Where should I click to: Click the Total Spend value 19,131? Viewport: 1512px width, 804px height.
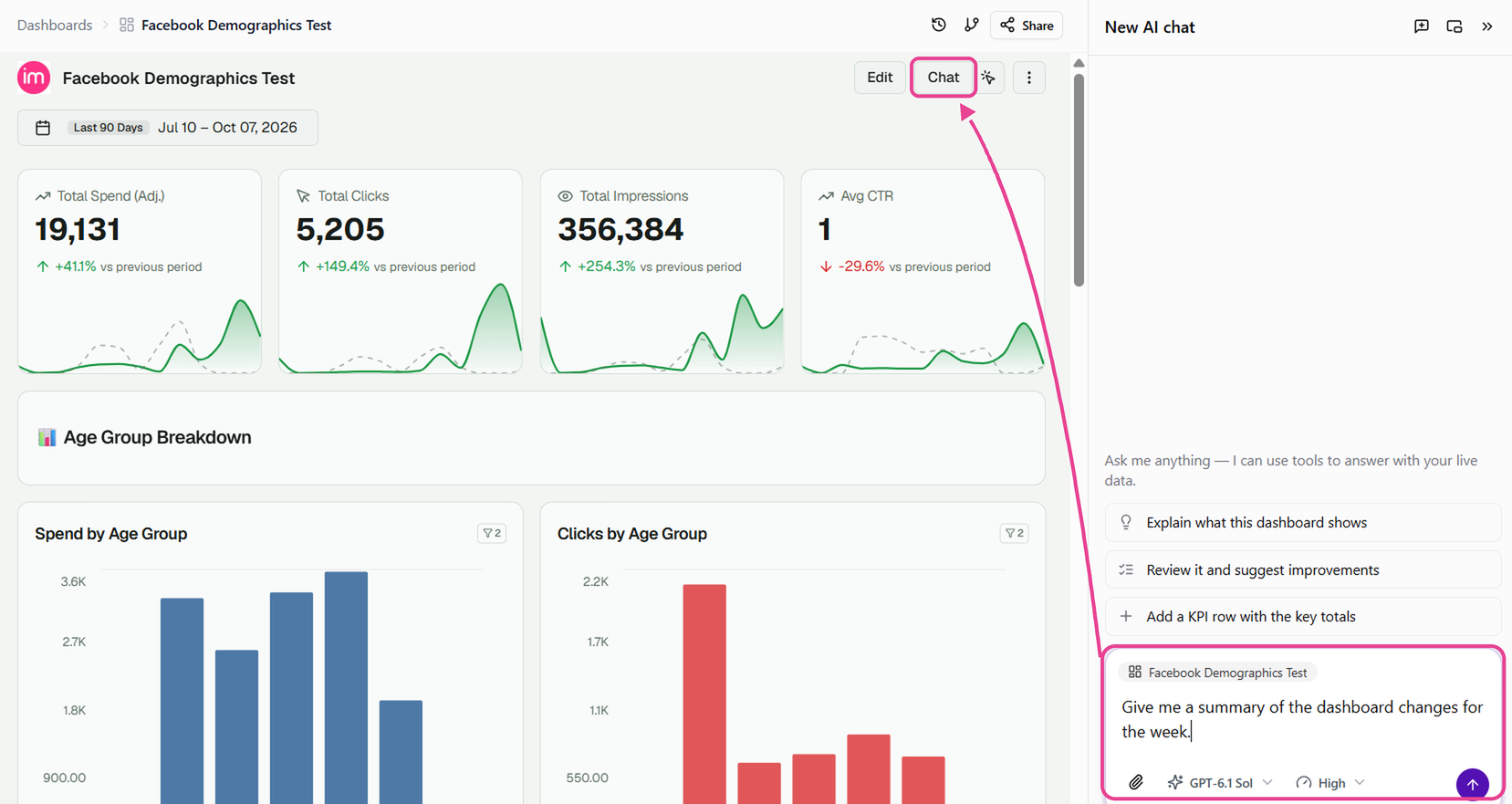click(78, 229)
